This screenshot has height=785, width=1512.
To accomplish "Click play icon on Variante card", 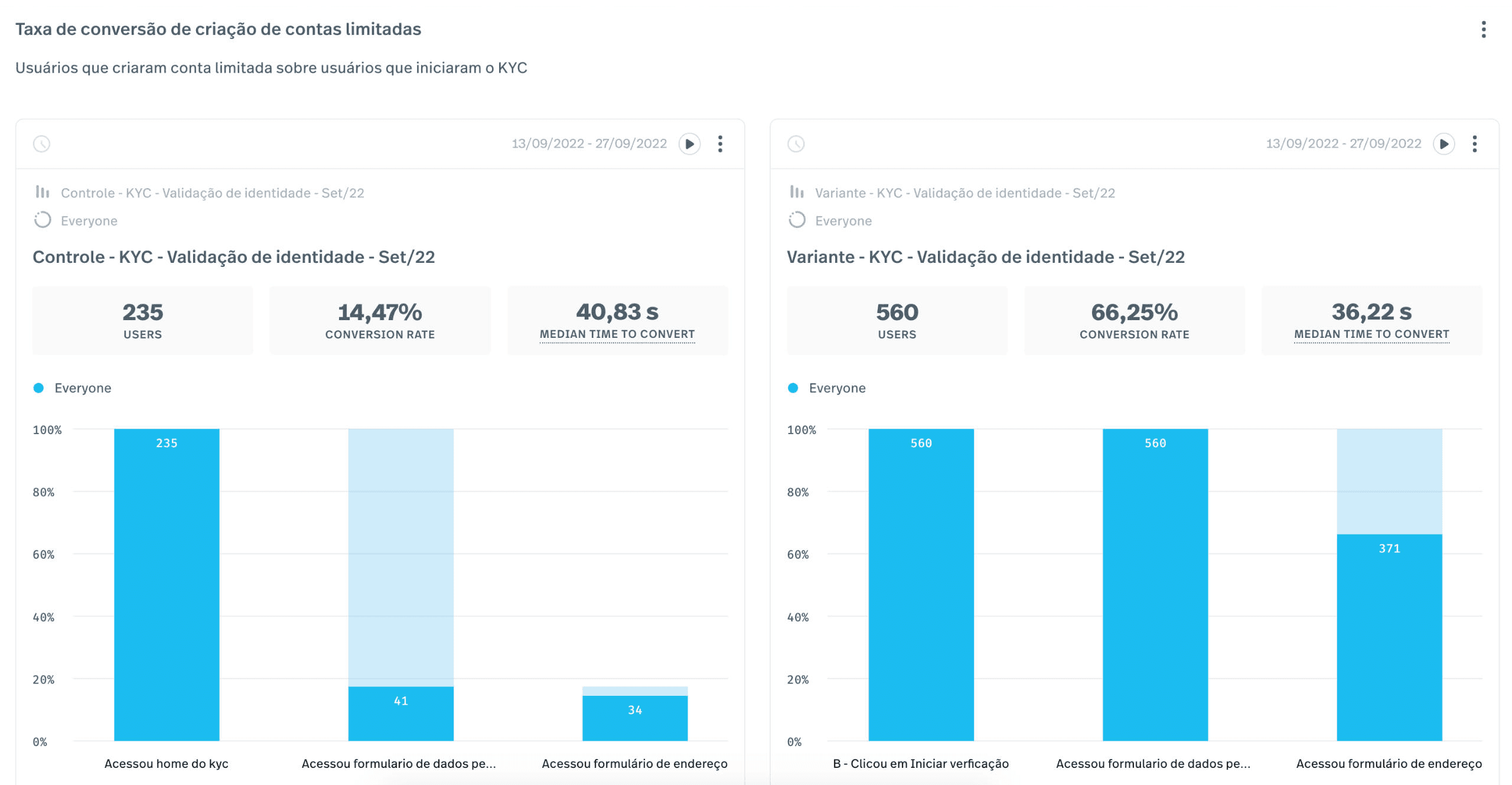I will (1443, 144).
